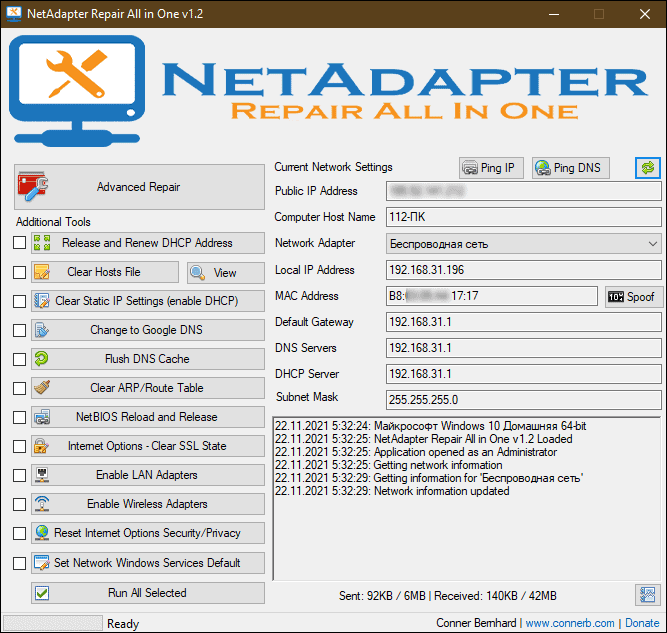Close the NetAdapter Repair window
The image size is (667, 633).
(645, 14)
